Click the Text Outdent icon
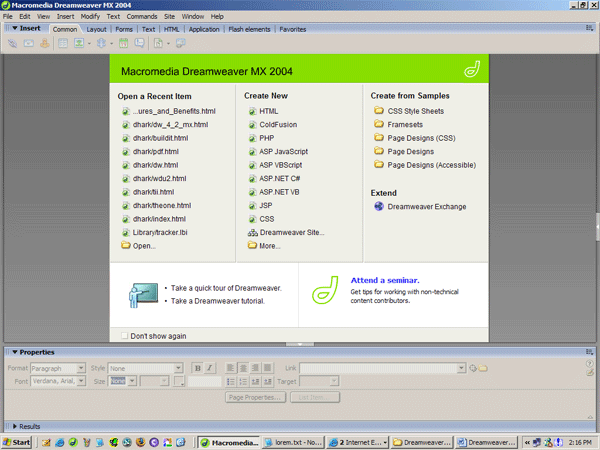The width and height of the screenshot is (600, 450). coord(255,382)
